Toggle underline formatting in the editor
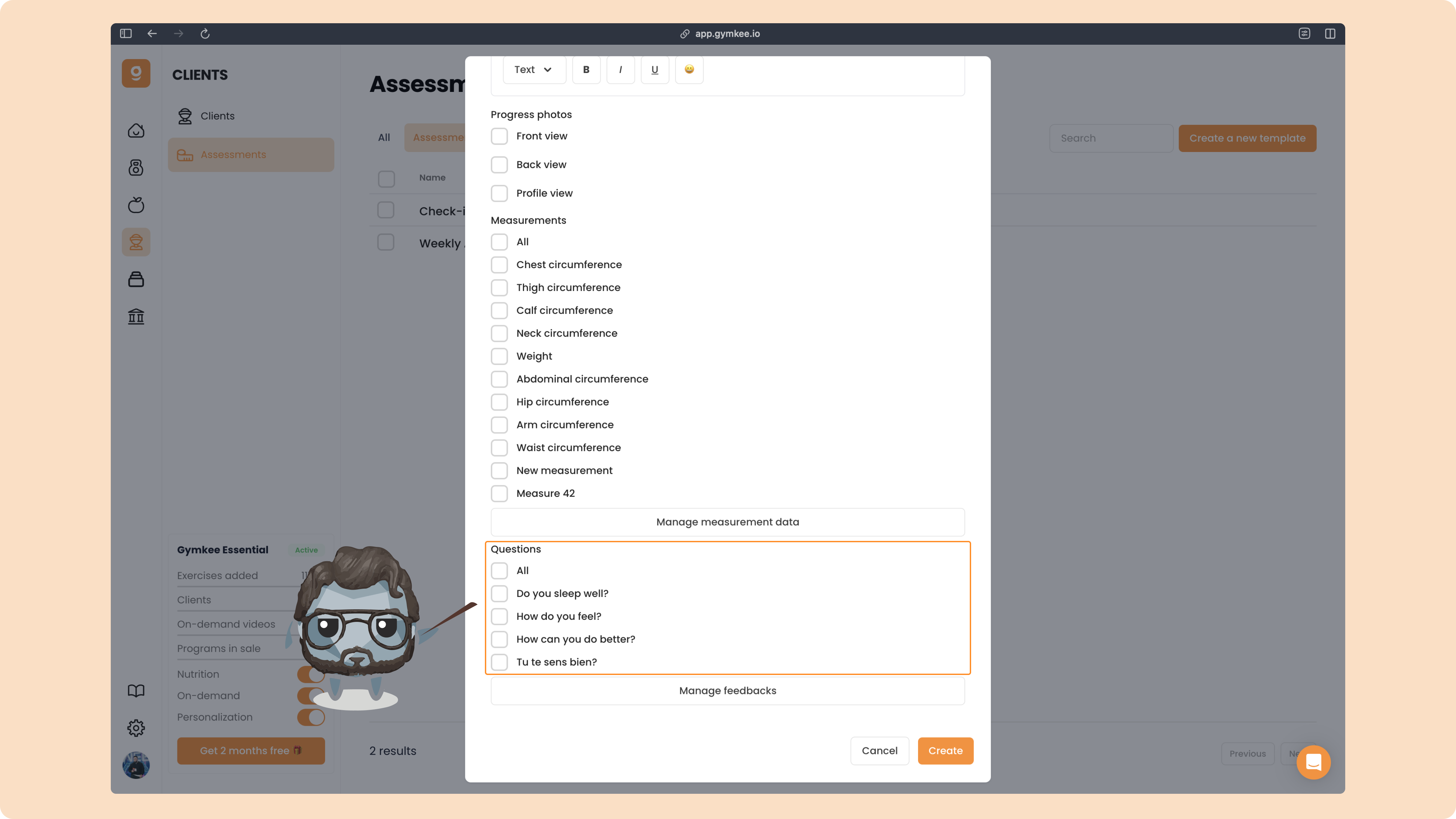The image size is (1456, 819). click(654, 70)
